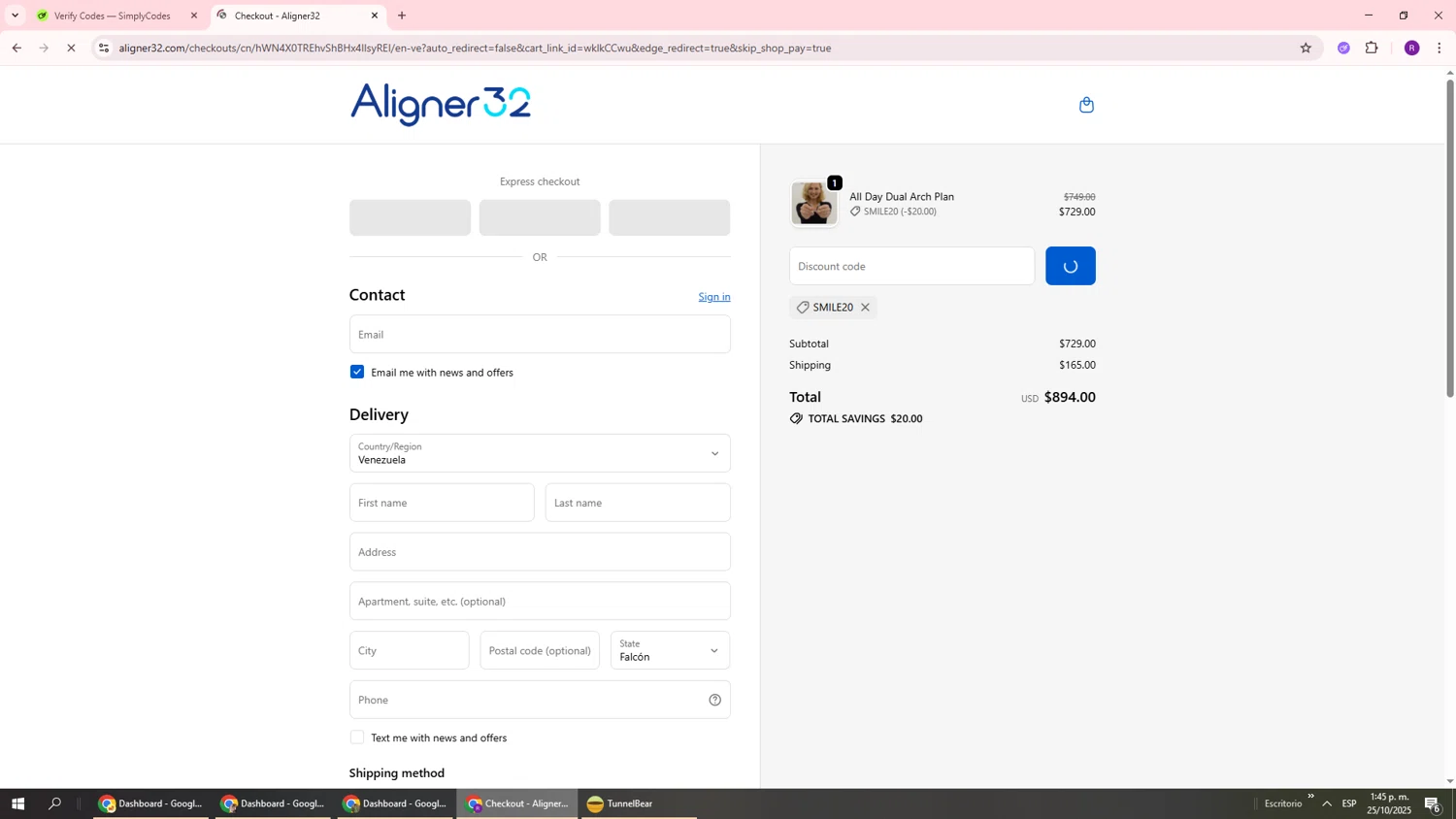The width and height of the screenshot is (1456, 819).
Task: Focus the Last name field
Action: coord(638,503)
